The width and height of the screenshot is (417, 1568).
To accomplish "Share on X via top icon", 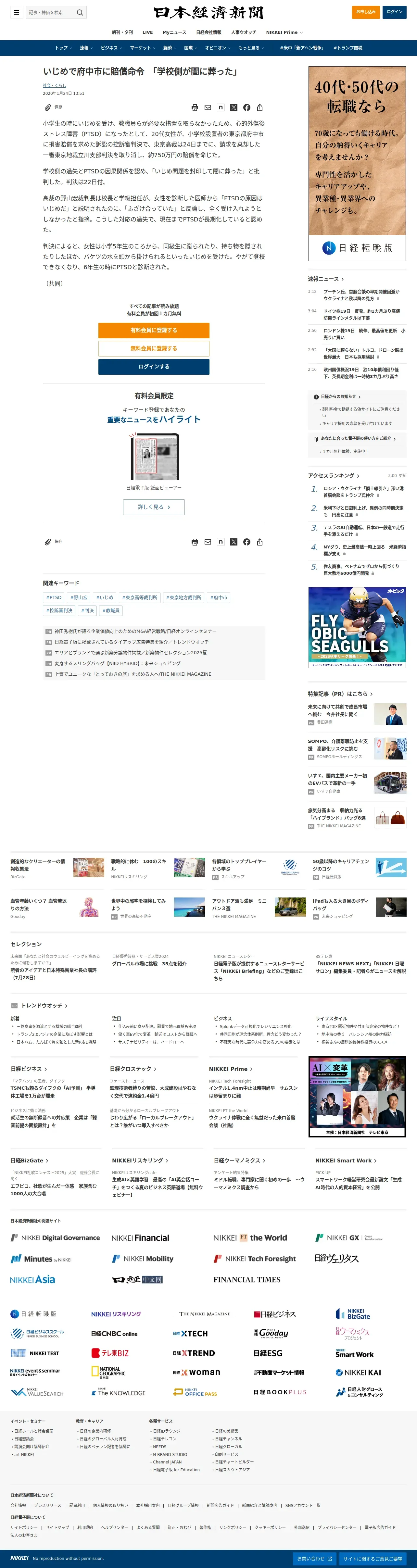I will [234, 108].
